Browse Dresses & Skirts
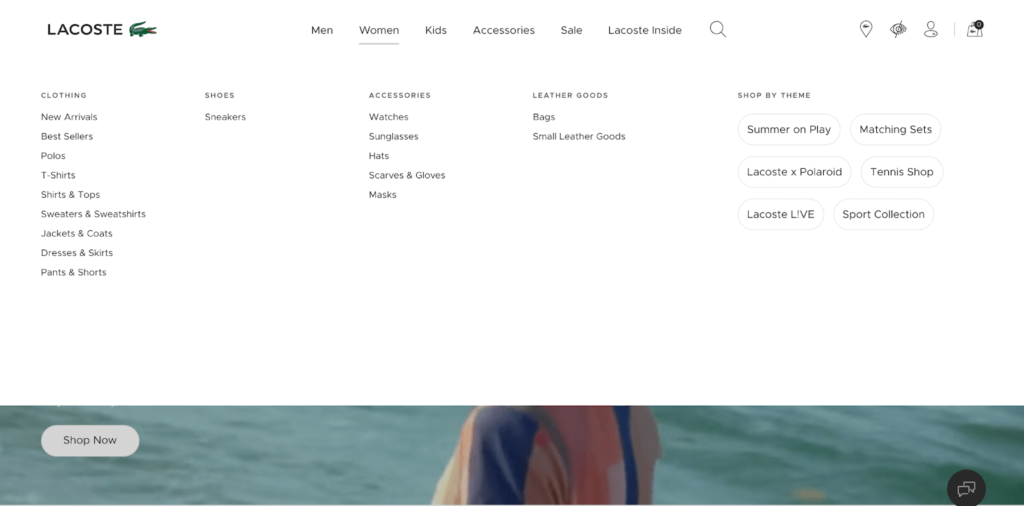Viewport: 1024px width, 506px height. (x=77, y=253)
